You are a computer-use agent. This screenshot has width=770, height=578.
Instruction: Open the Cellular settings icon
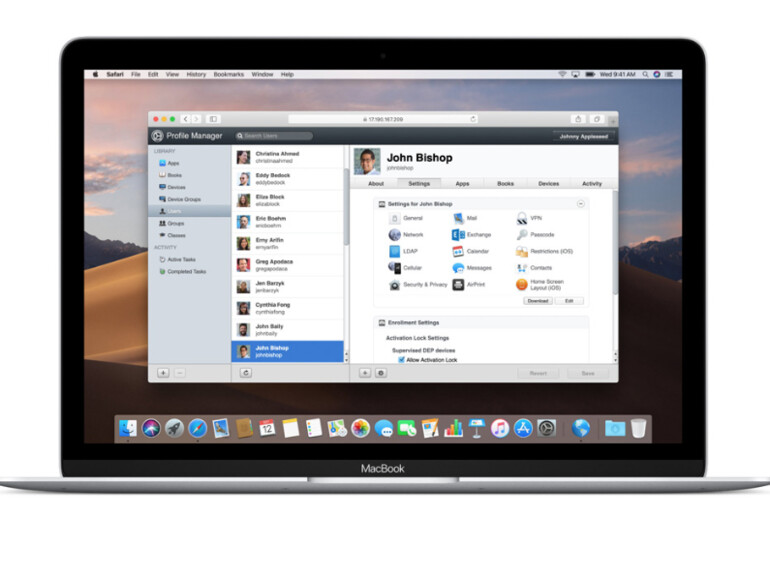(394, 268)
